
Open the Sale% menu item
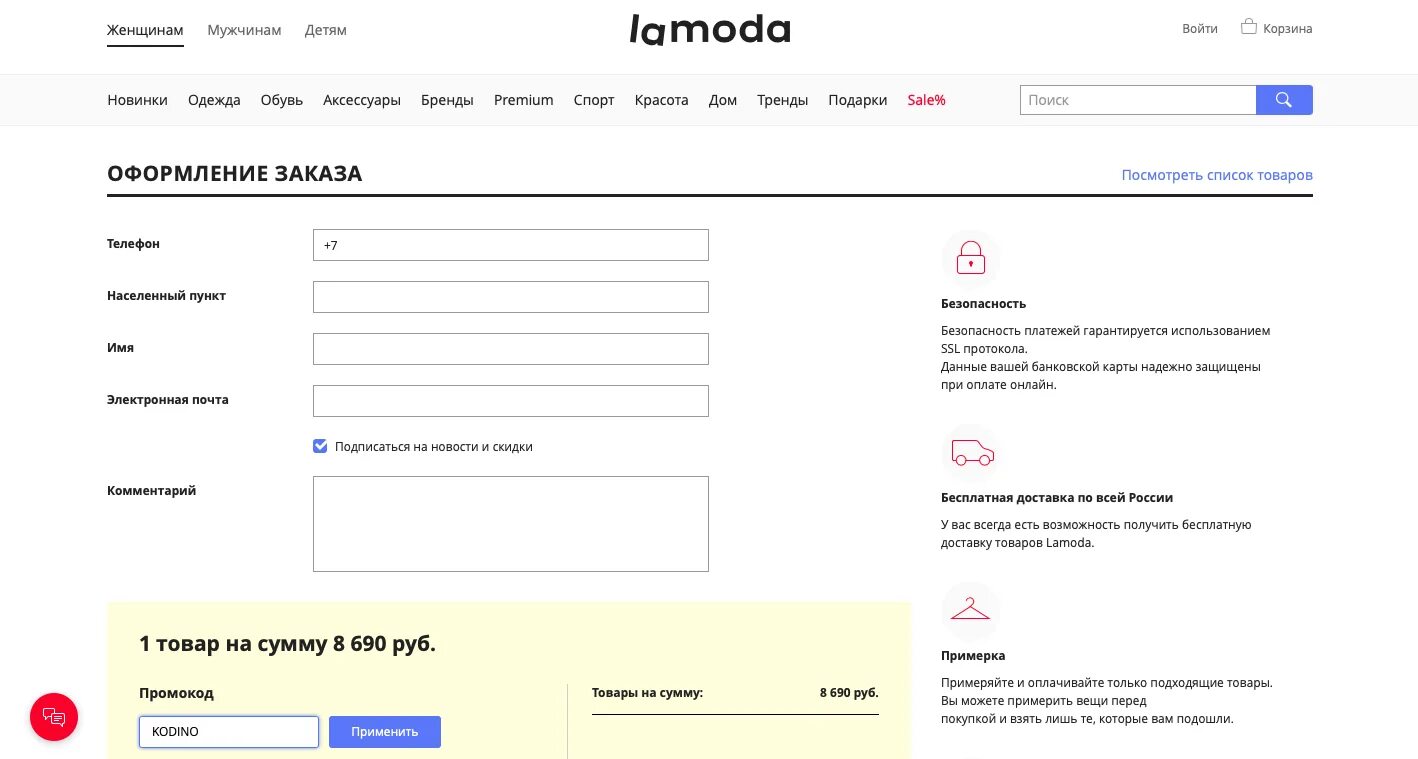tap(927, 100)
